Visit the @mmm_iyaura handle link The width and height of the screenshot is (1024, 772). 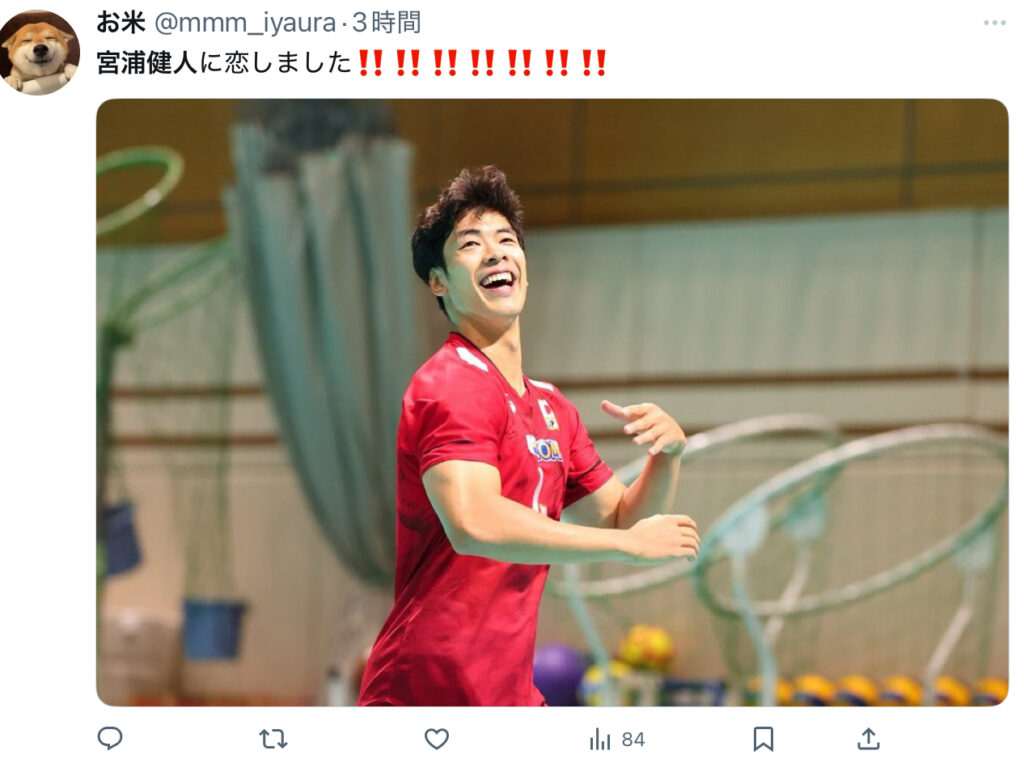click(x=244, y=24)
